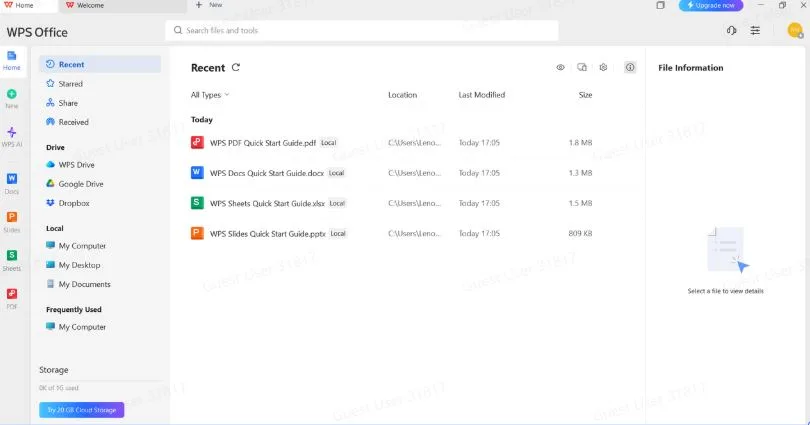The image size is (810, 425).
Task: Switch to the Home tab
Action: click(x=28, y=5)
